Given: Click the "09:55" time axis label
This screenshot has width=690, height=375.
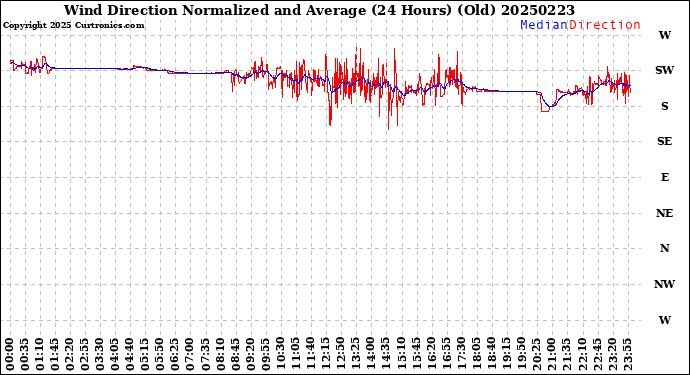Looking at the screenshot, I should tap(266, 354).
